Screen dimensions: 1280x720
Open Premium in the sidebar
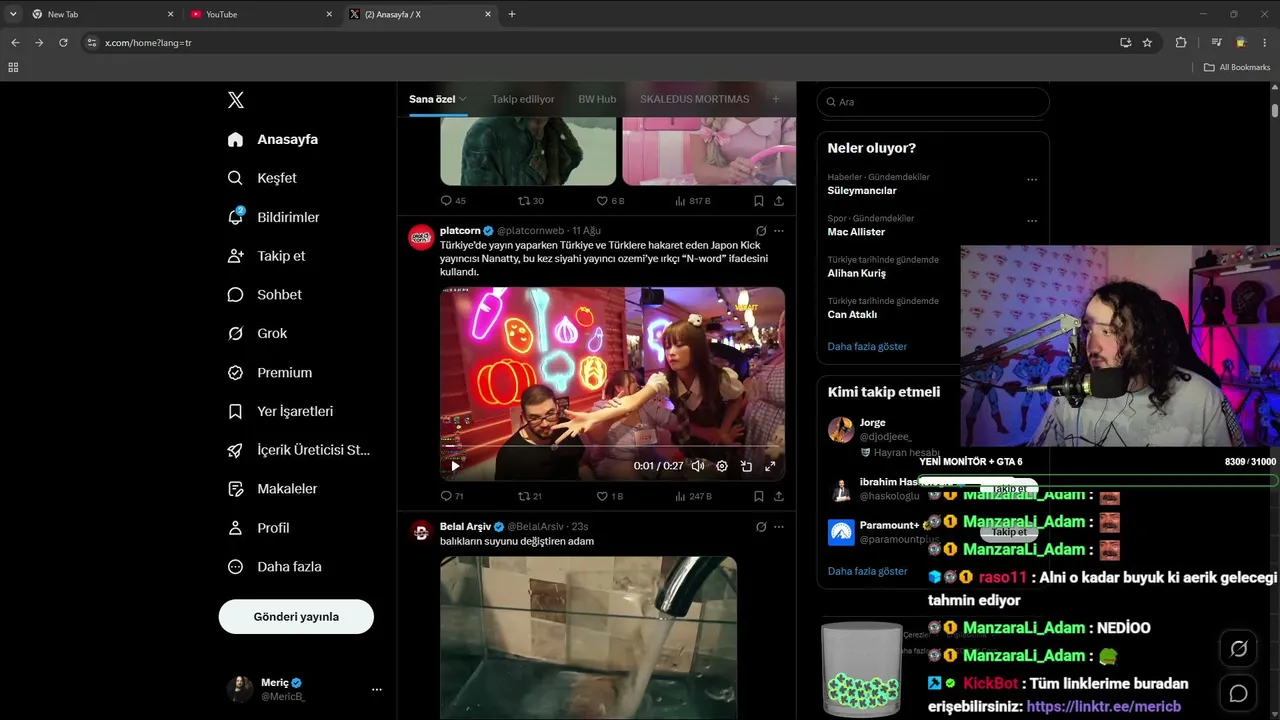(x=269, y=372)
